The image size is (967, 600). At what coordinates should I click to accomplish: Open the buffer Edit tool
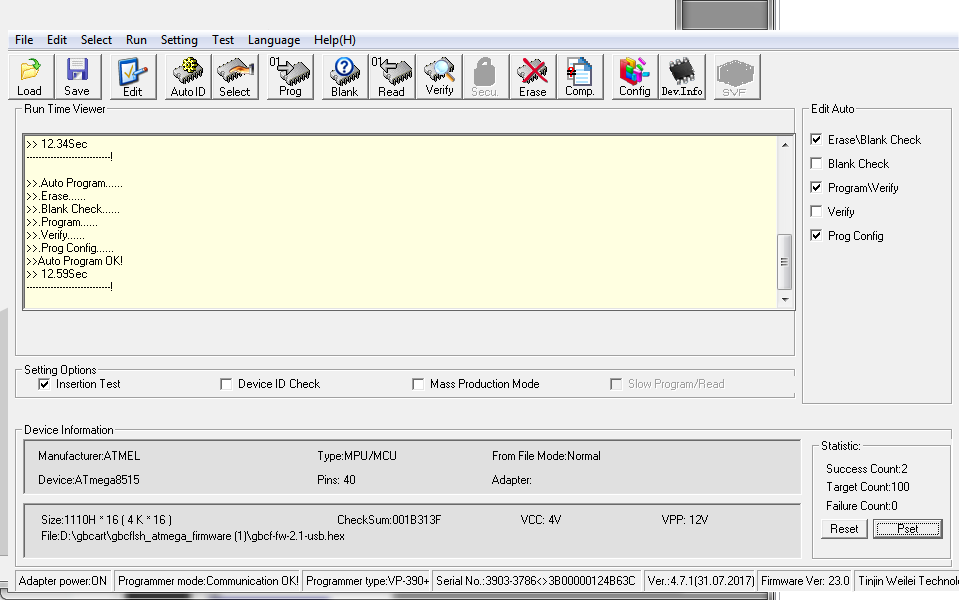129,75
